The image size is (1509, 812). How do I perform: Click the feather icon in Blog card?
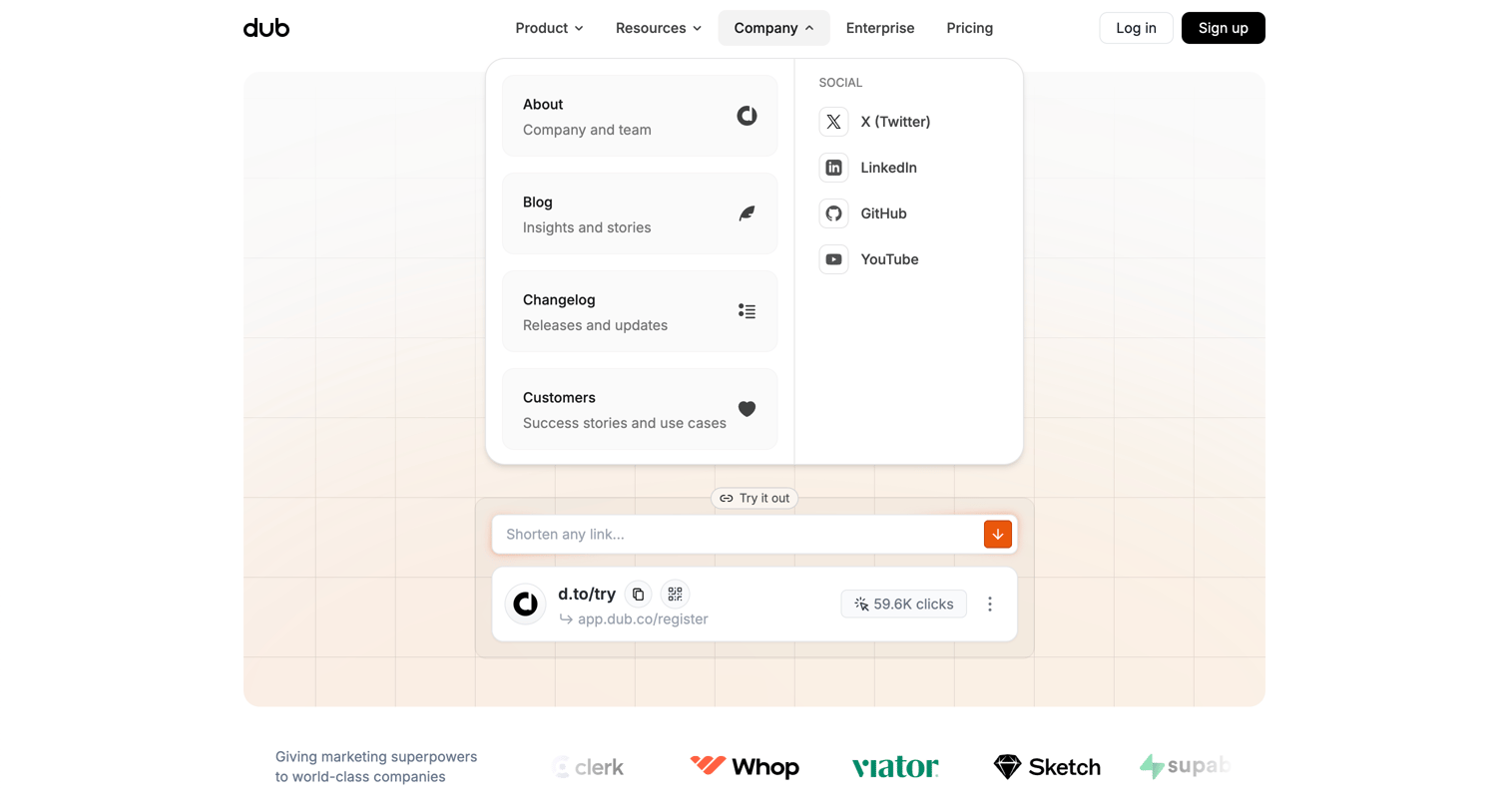[x=747, y=213]
